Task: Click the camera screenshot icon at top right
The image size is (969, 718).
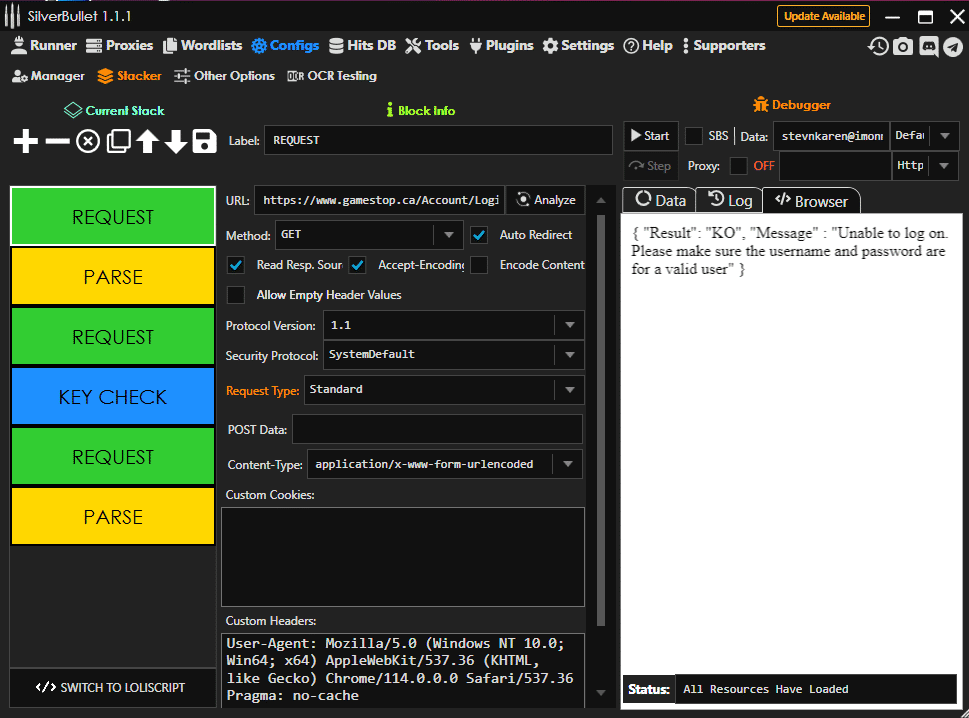Action: pos(903,46)
